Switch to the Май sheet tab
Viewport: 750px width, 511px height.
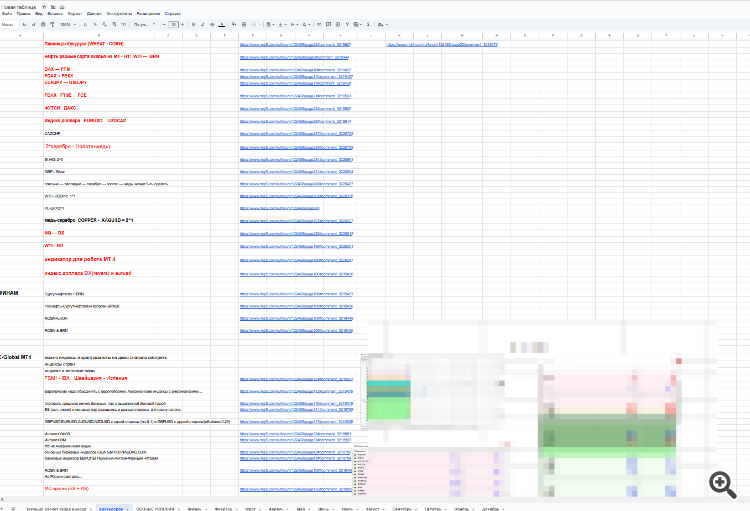[x=301, y=509]
